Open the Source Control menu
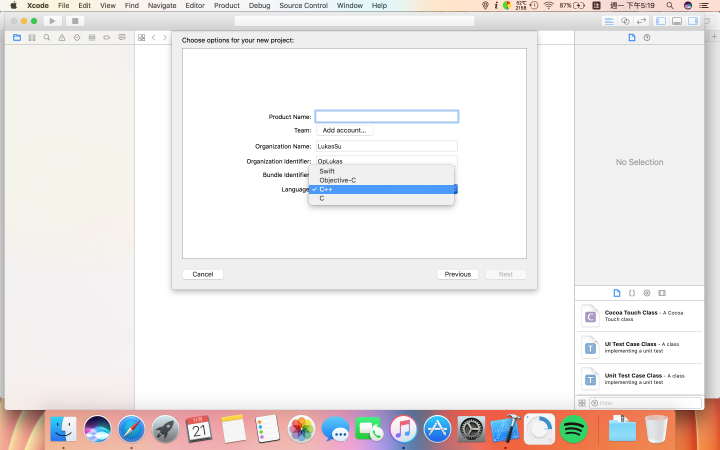The image size is (720, 450). coord(304,6)
